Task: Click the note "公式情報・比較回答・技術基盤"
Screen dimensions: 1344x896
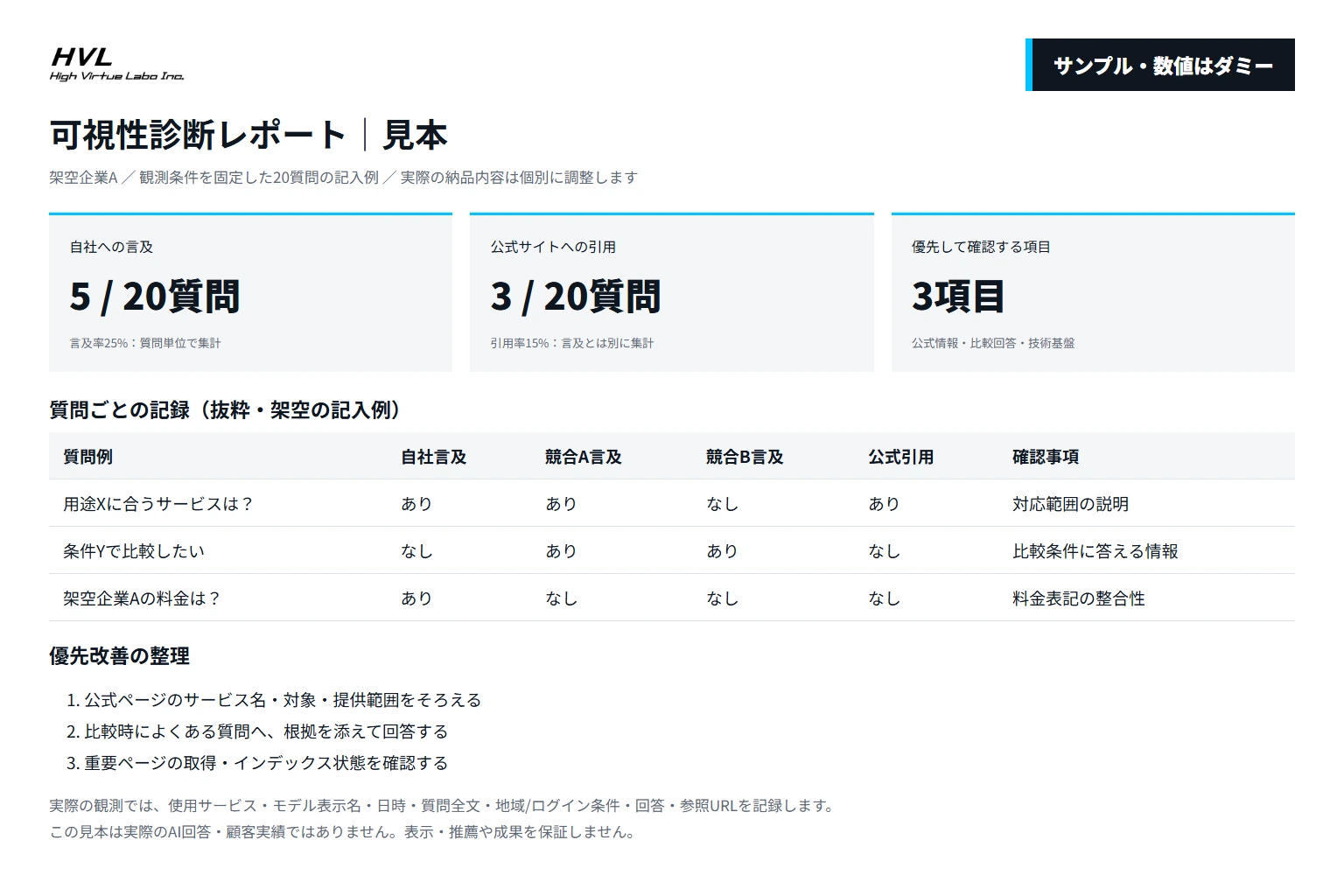Action: 993,343
